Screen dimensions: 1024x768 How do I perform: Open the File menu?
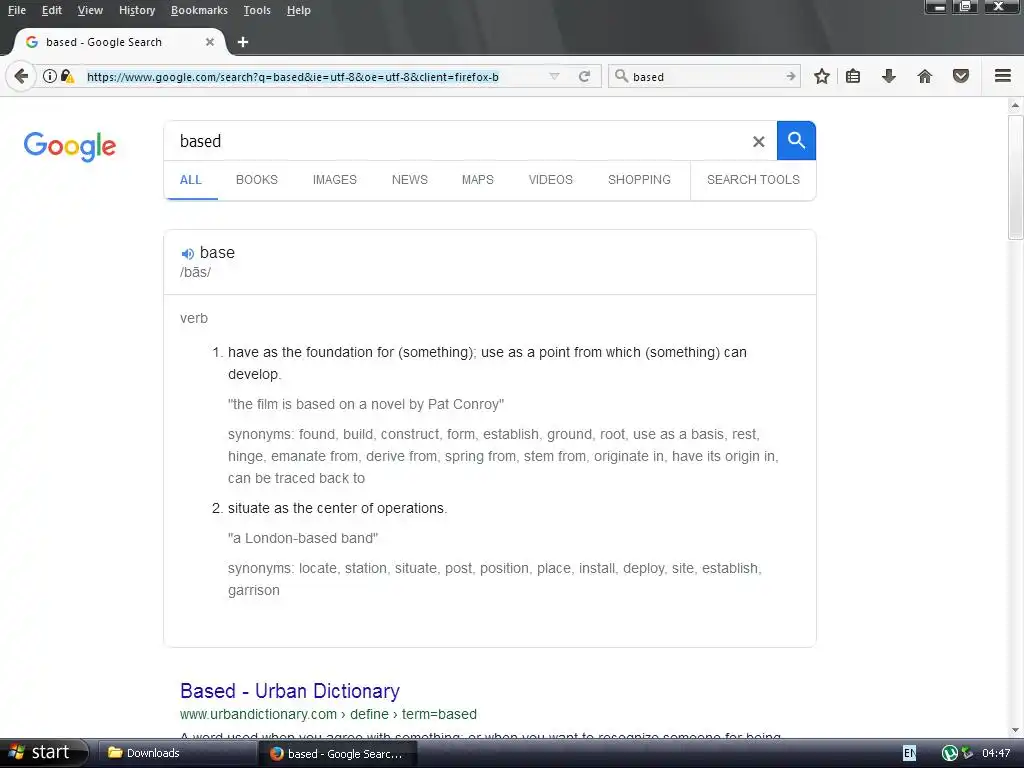17,10
